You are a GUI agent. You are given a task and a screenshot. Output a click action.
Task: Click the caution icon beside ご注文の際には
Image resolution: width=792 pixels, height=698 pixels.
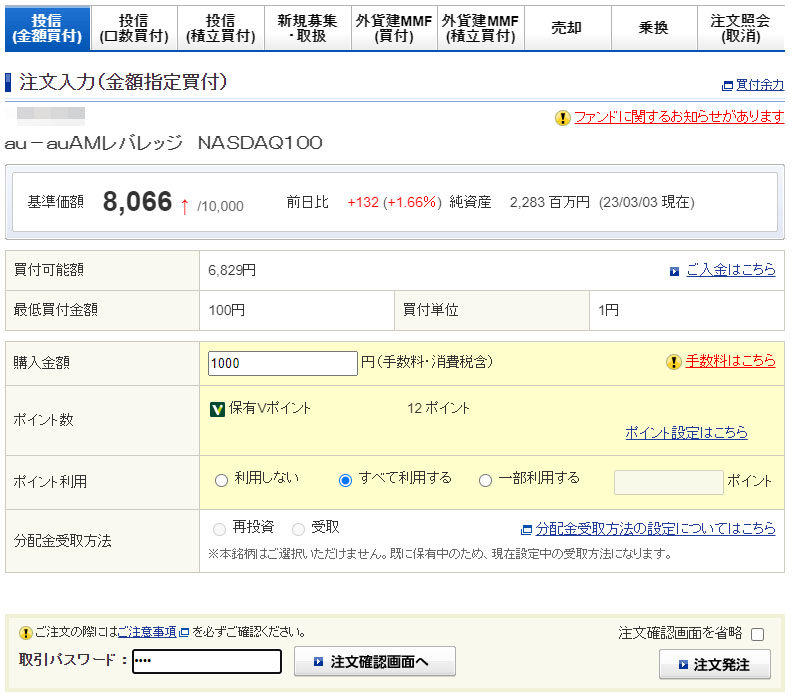26,633
